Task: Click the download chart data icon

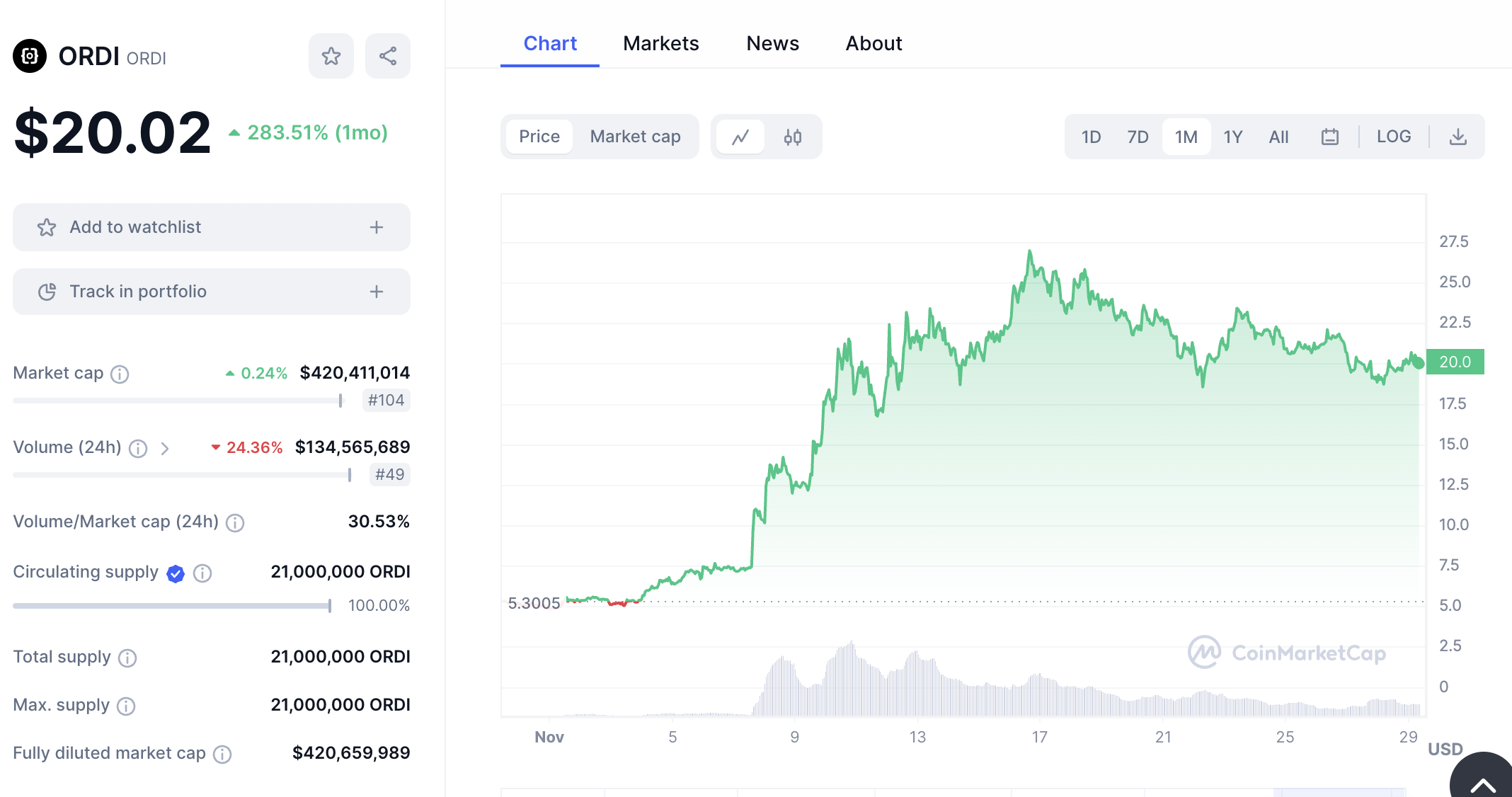Action: (x=1457, y=137)
